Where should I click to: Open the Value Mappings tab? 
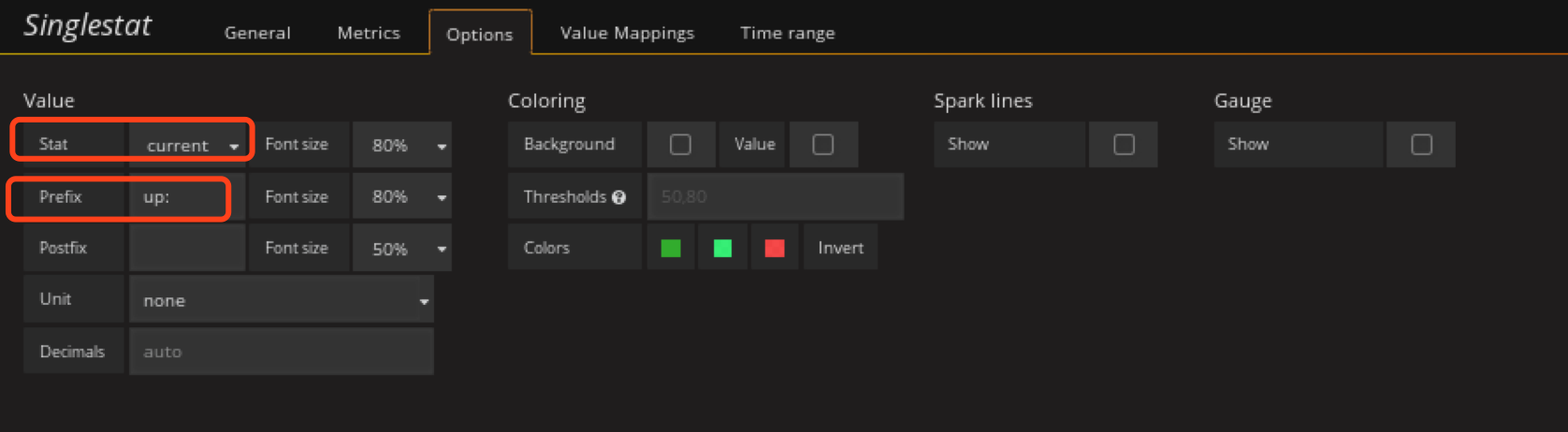[x=627, y=33]
